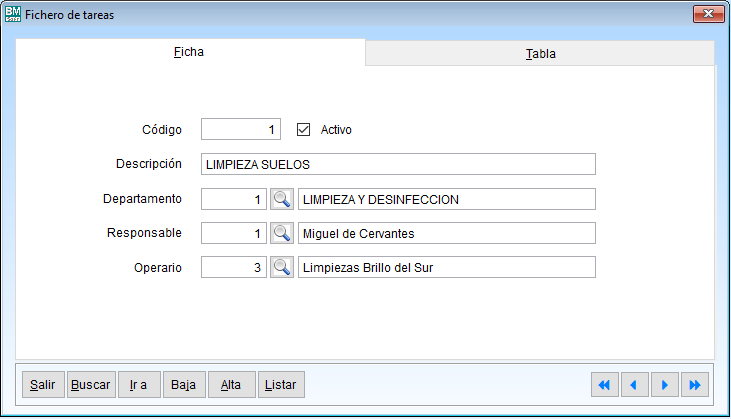Open Operario lookup magnifier icon

click(x=282, y=267)
